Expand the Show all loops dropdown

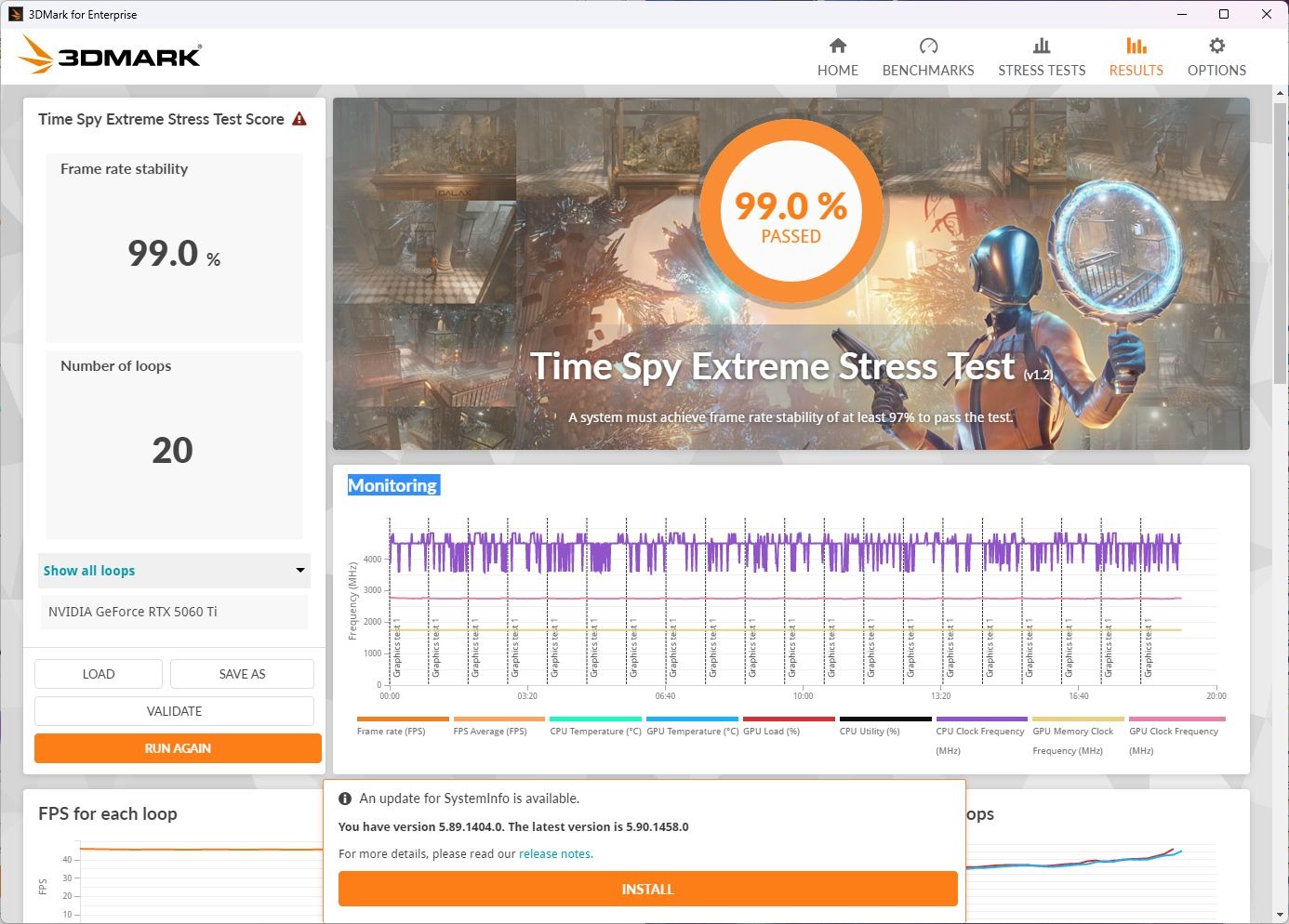[x=174, y=571]
